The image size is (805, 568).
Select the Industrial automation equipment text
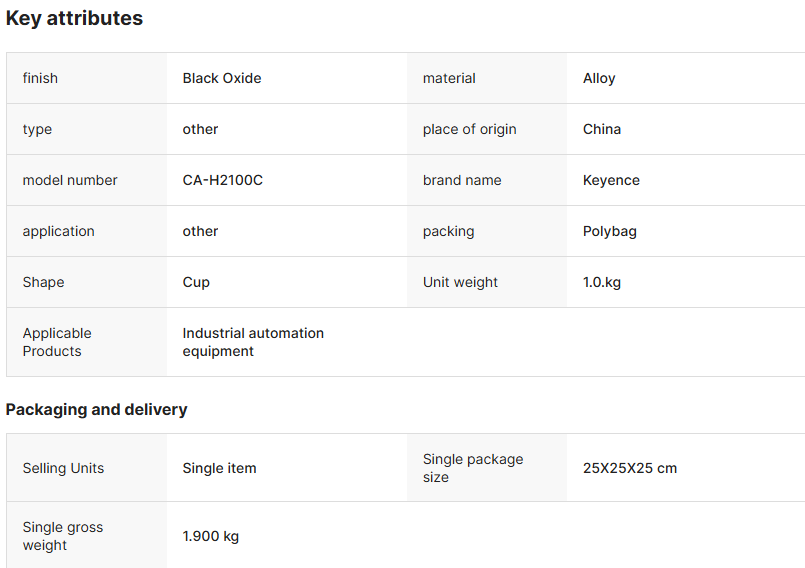click(253, 342)
